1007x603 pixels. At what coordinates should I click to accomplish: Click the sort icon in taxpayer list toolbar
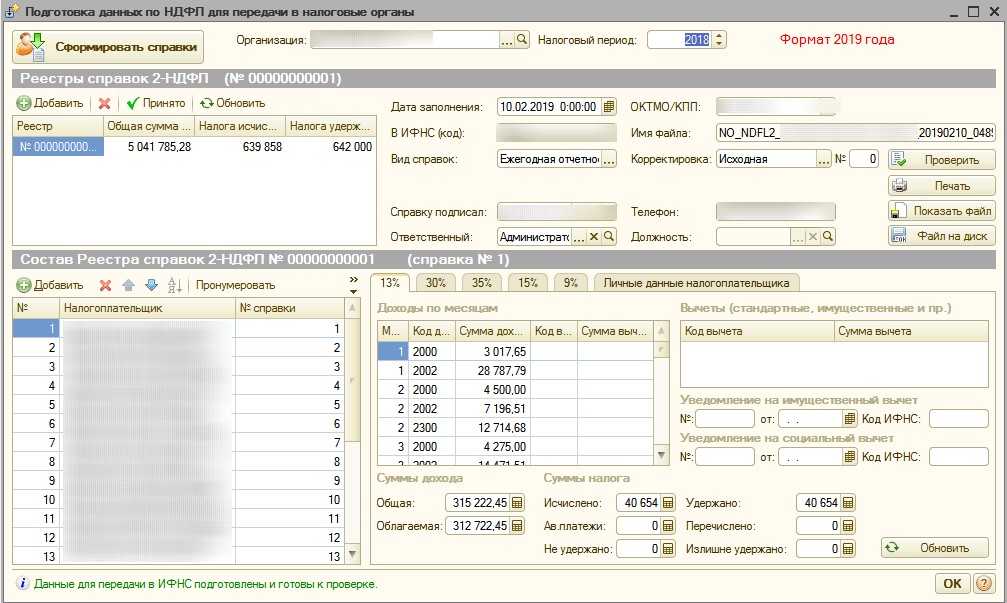175,285
